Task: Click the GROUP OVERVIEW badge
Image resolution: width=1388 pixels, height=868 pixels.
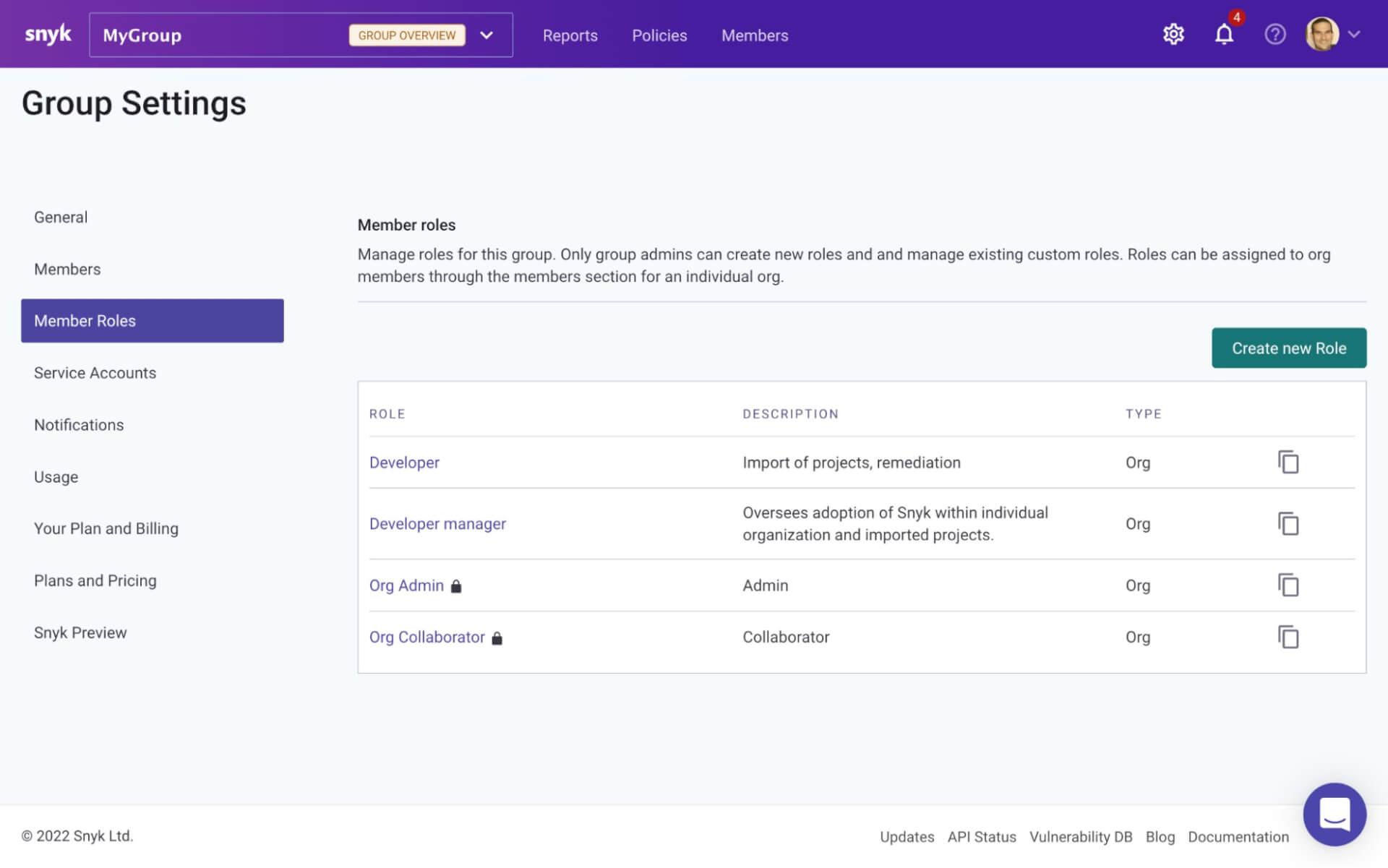Action: pos(407,35)
